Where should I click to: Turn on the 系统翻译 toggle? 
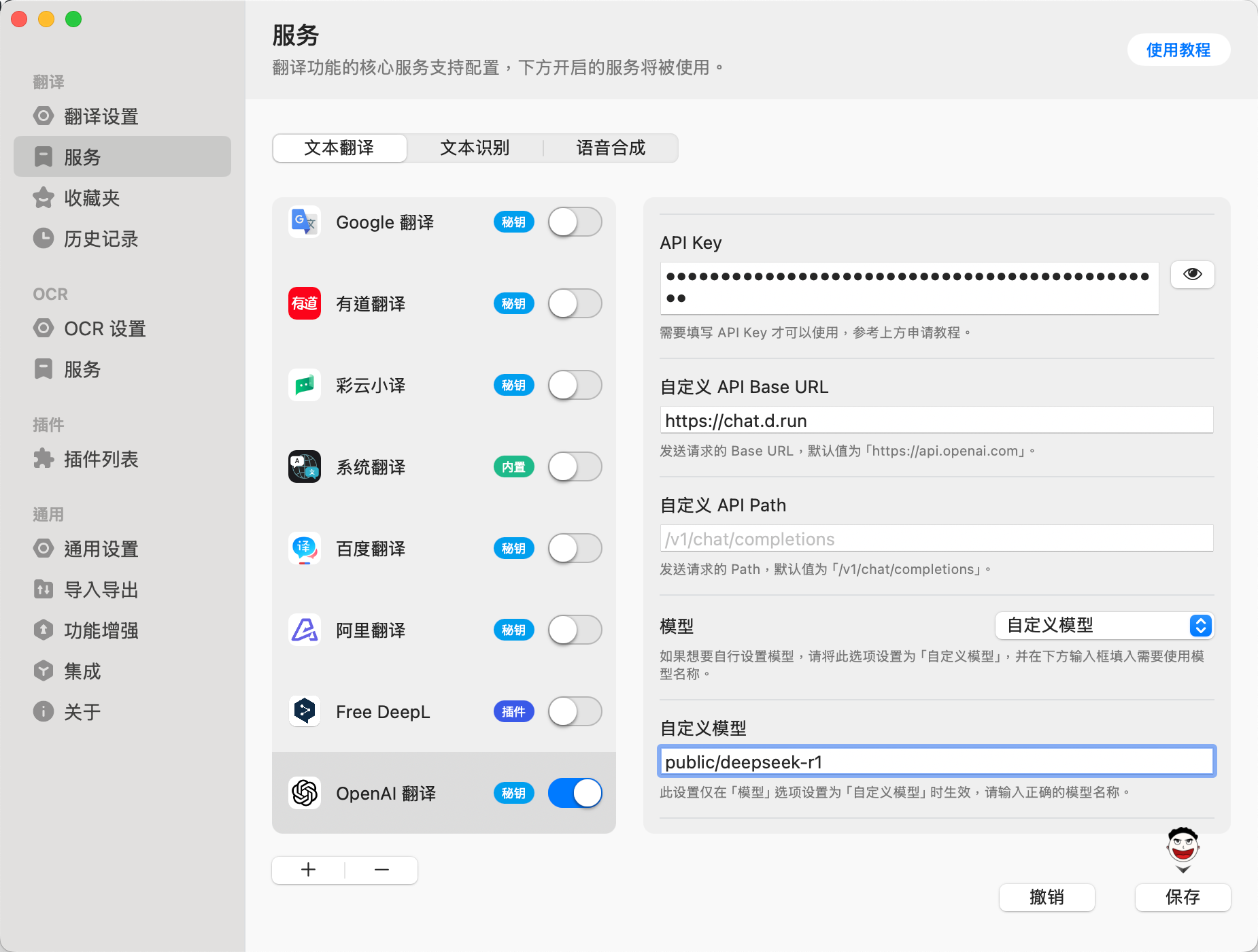point(575,466)
